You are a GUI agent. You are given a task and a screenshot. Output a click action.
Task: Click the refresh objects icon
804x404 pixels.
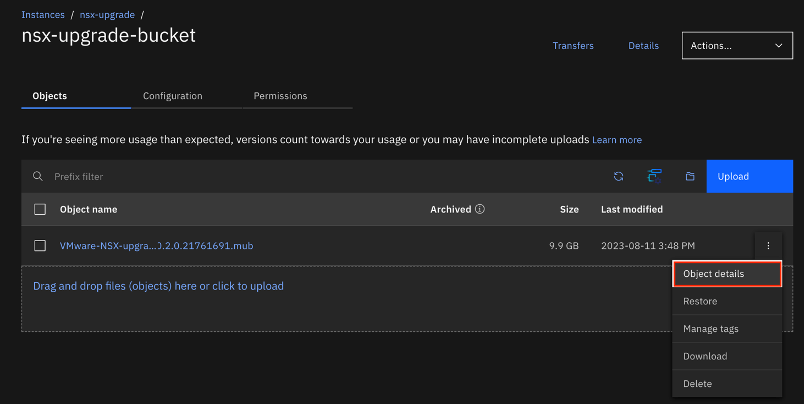619,177
